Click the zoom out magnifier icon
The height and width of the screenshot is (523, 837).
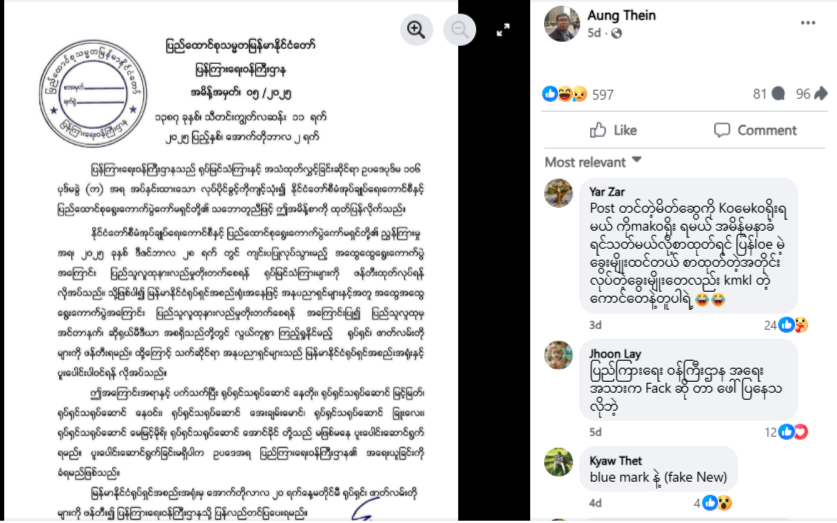460,29
